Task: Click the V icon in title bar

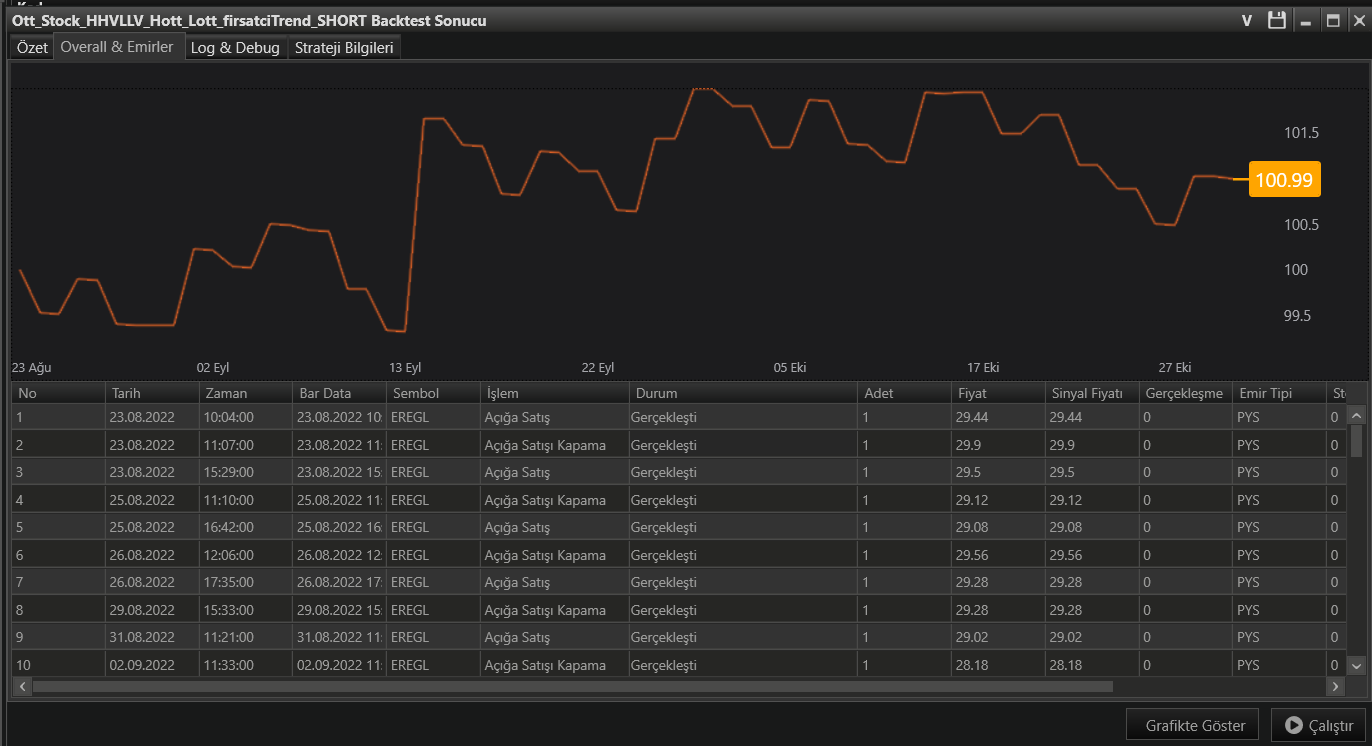Action: [x=1247, y=20]
